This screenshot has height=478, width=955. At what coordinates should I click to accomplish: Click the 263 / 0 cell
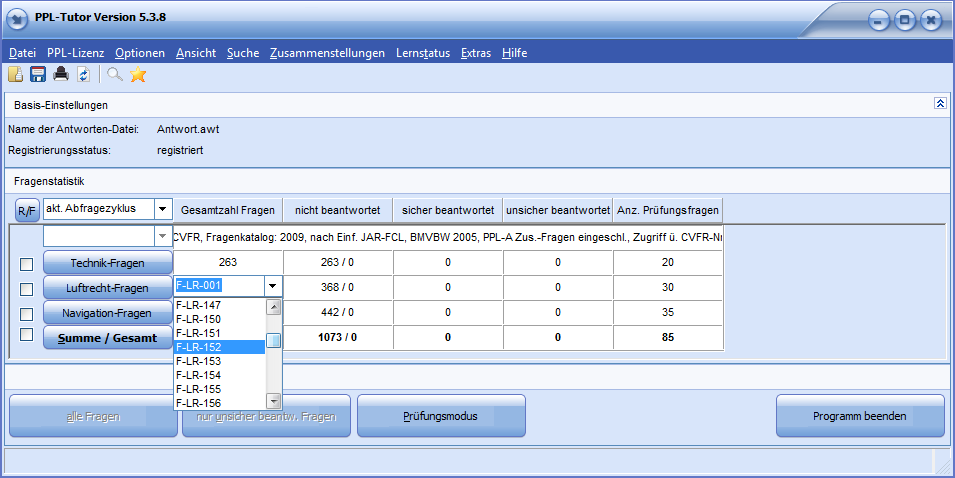(x=337, y=262)
